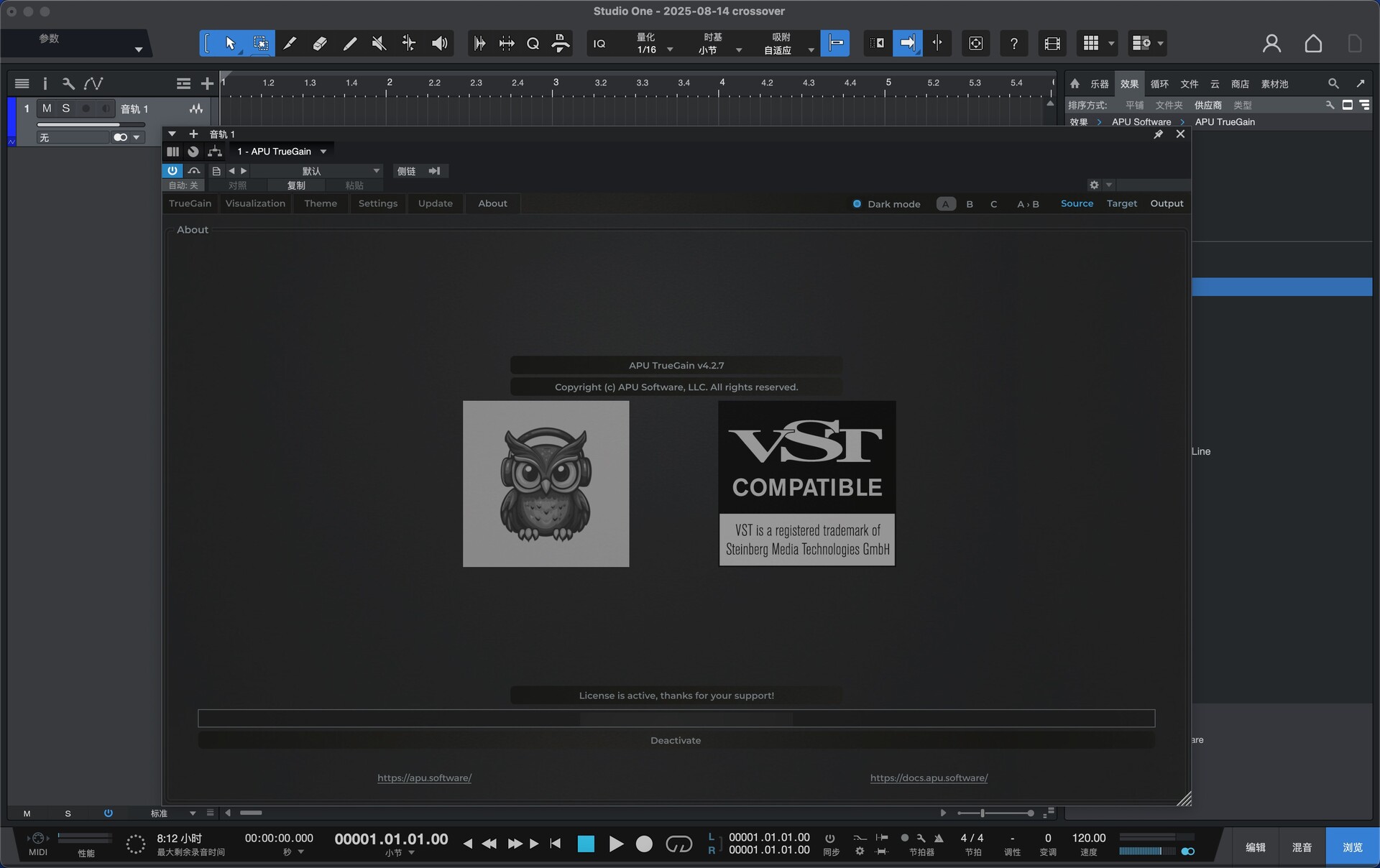This screenshot has width=1380, height=868.
Task: Open the video player film icon
Action: (x=1052, y=44)
